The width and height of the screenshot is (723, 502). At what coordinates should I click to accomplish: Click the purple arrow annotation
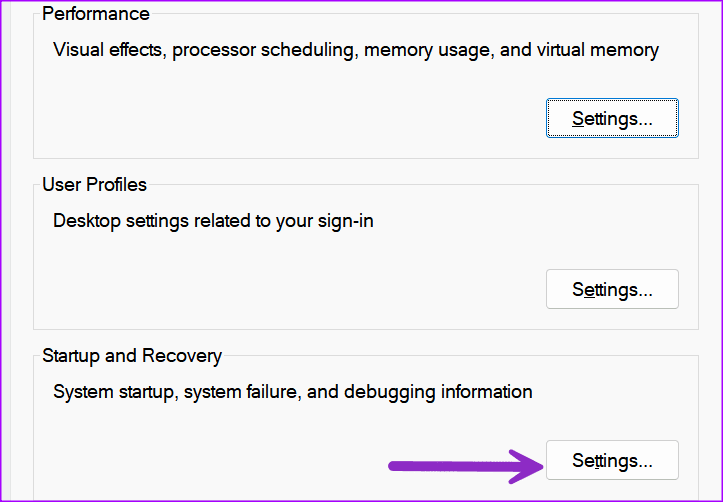click(x=466, y=467)
